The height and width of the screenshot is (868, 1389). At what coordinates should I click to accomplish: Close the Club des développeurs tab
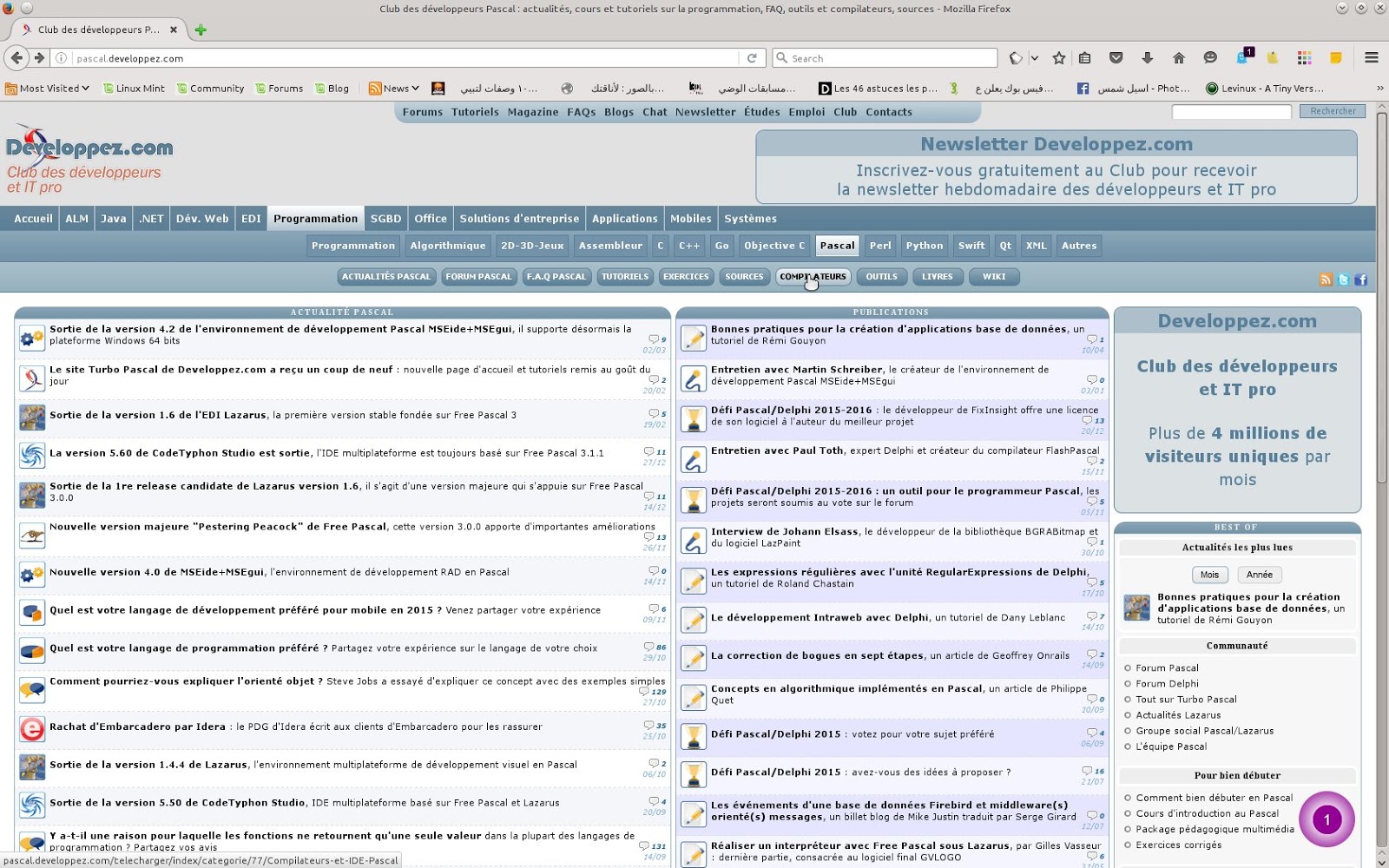coord(174,30)
